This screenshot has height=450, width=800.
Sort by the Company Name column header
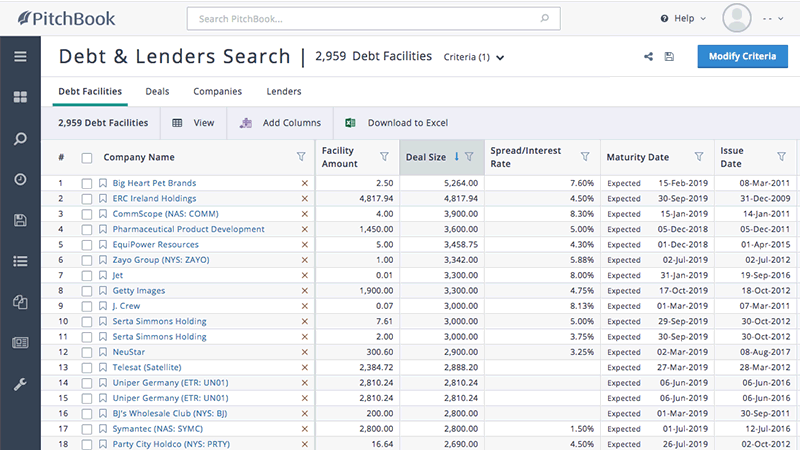pos(139,157)
